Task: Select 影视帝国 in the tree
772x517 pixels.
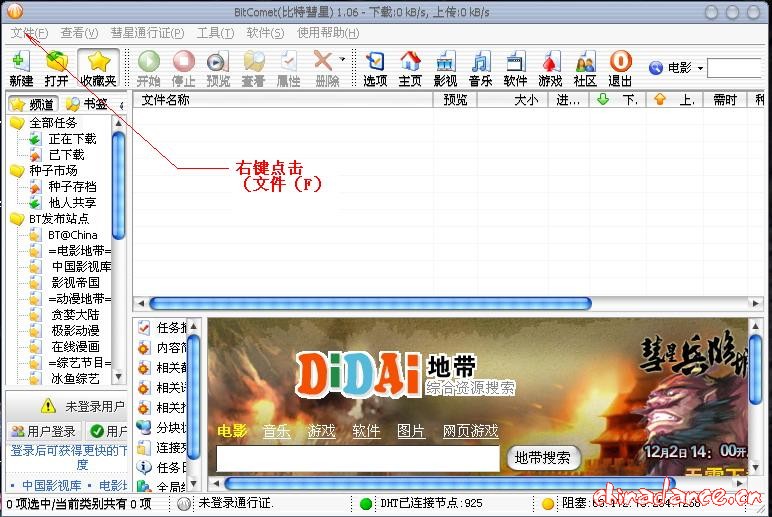Action: tap(75, 283)
